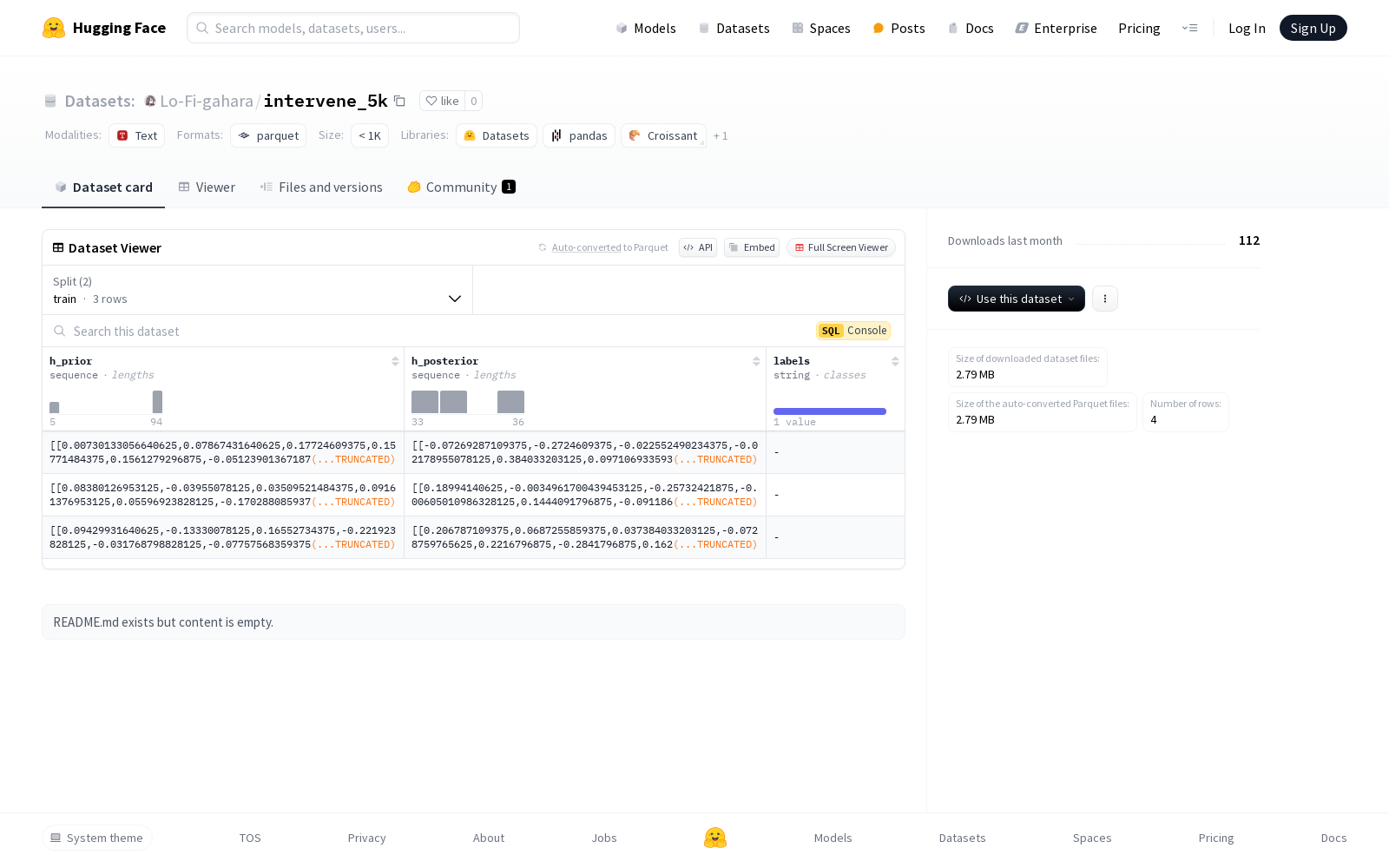
Task: Open the Spaces footer link
Action: click(x=1092, y=838)
